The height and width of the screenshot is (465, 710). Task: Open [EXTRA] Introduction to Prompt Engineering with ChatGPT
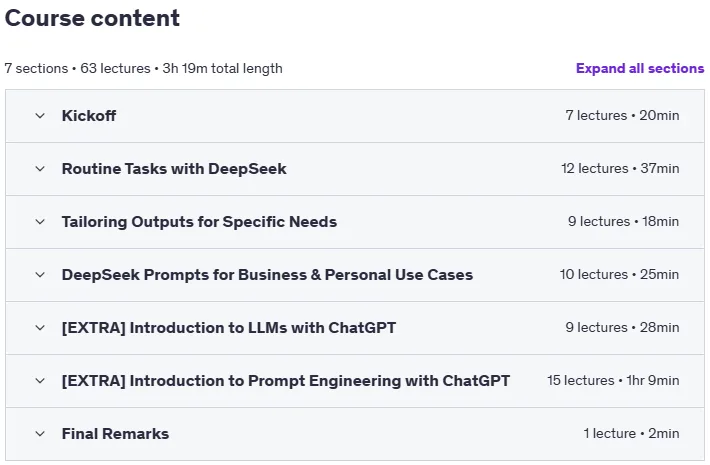[x=286, y=381]
